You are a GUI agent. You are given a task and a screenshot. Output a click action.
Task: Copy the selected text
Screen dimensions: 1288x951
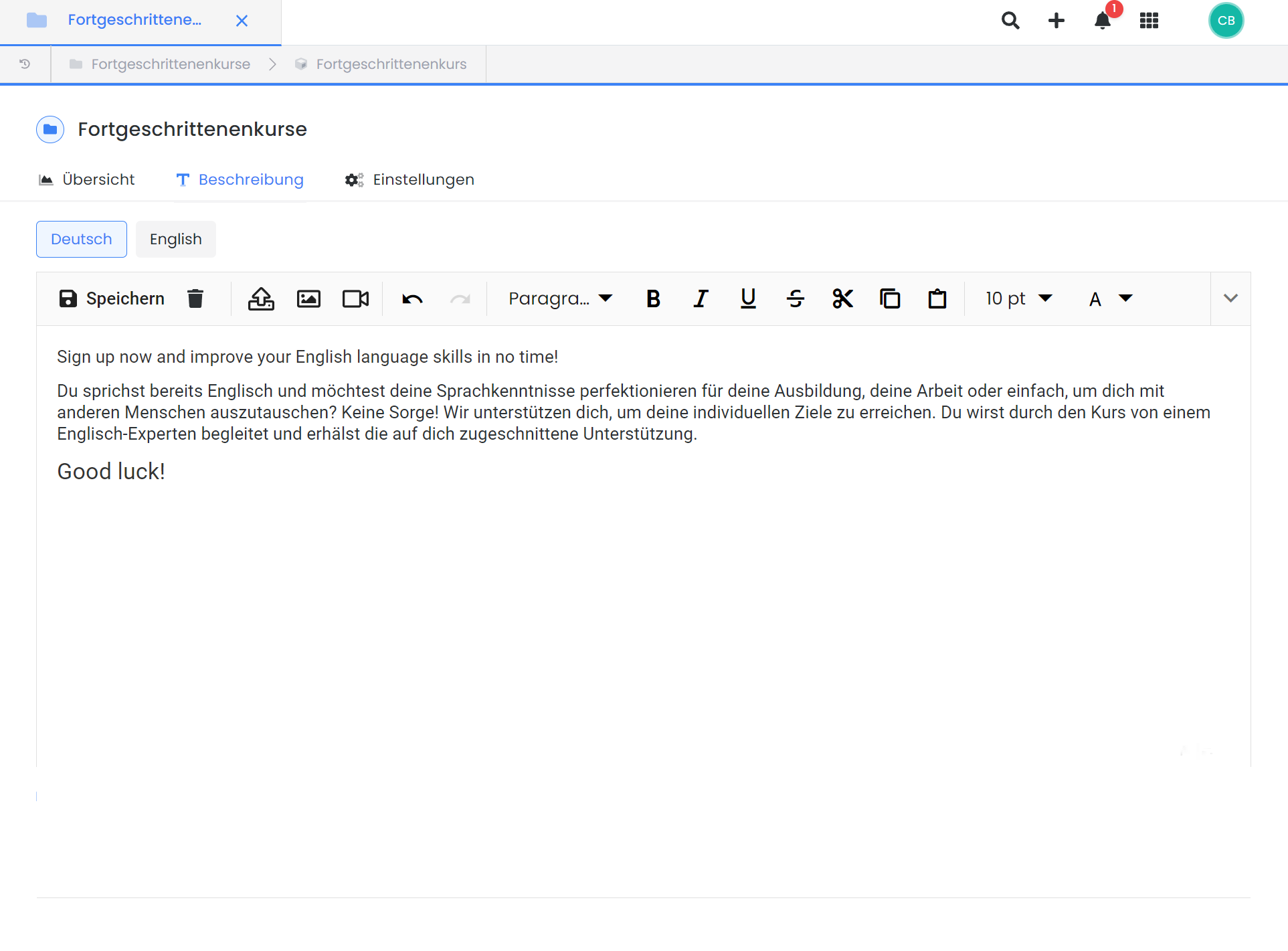[x=890, y=298]
